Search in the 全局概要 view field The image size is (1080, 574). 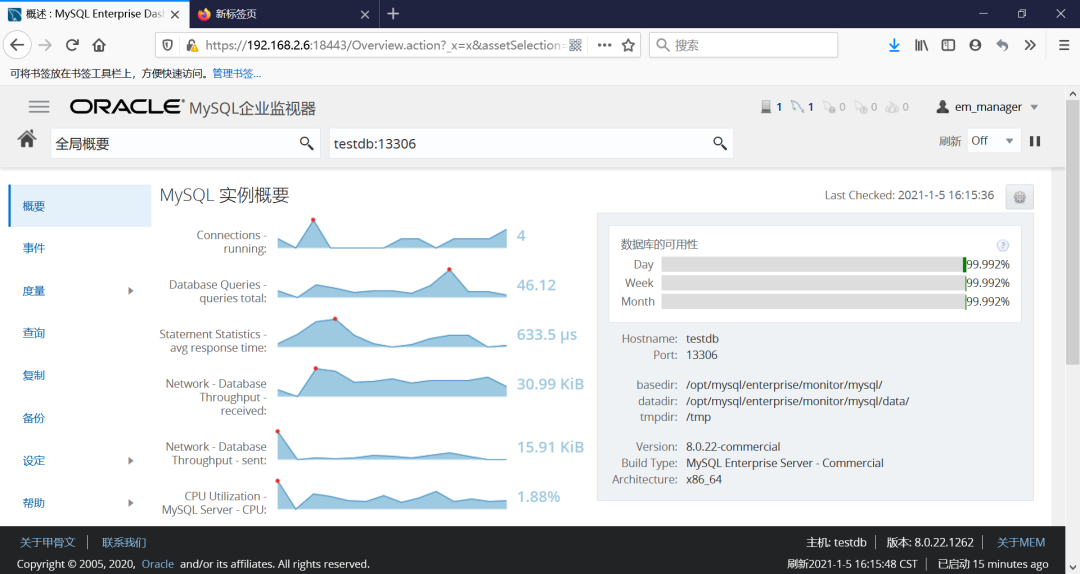click(307, 143)
